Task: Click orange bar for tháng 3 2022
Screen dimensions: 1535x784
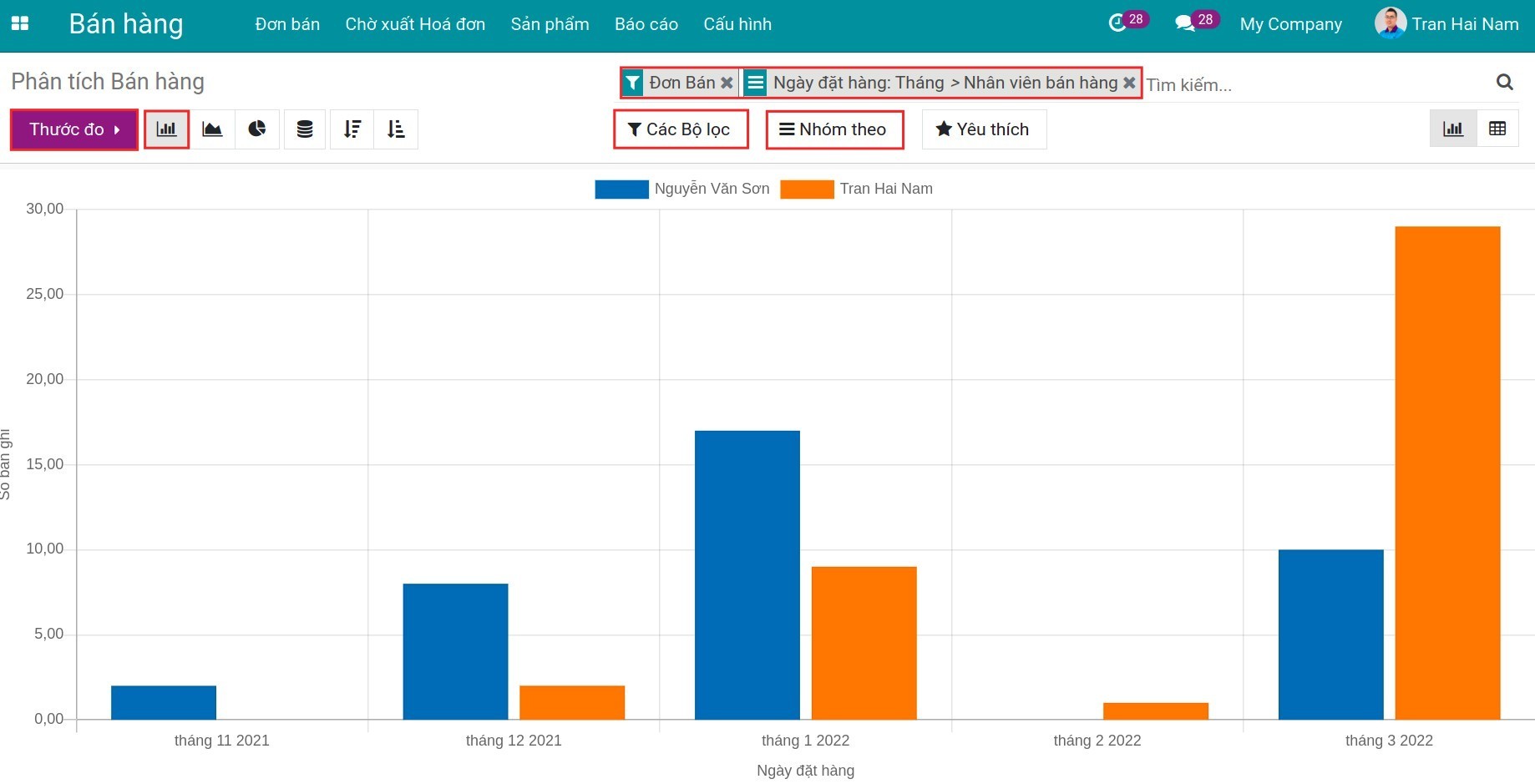Action: click(1448, 473)
